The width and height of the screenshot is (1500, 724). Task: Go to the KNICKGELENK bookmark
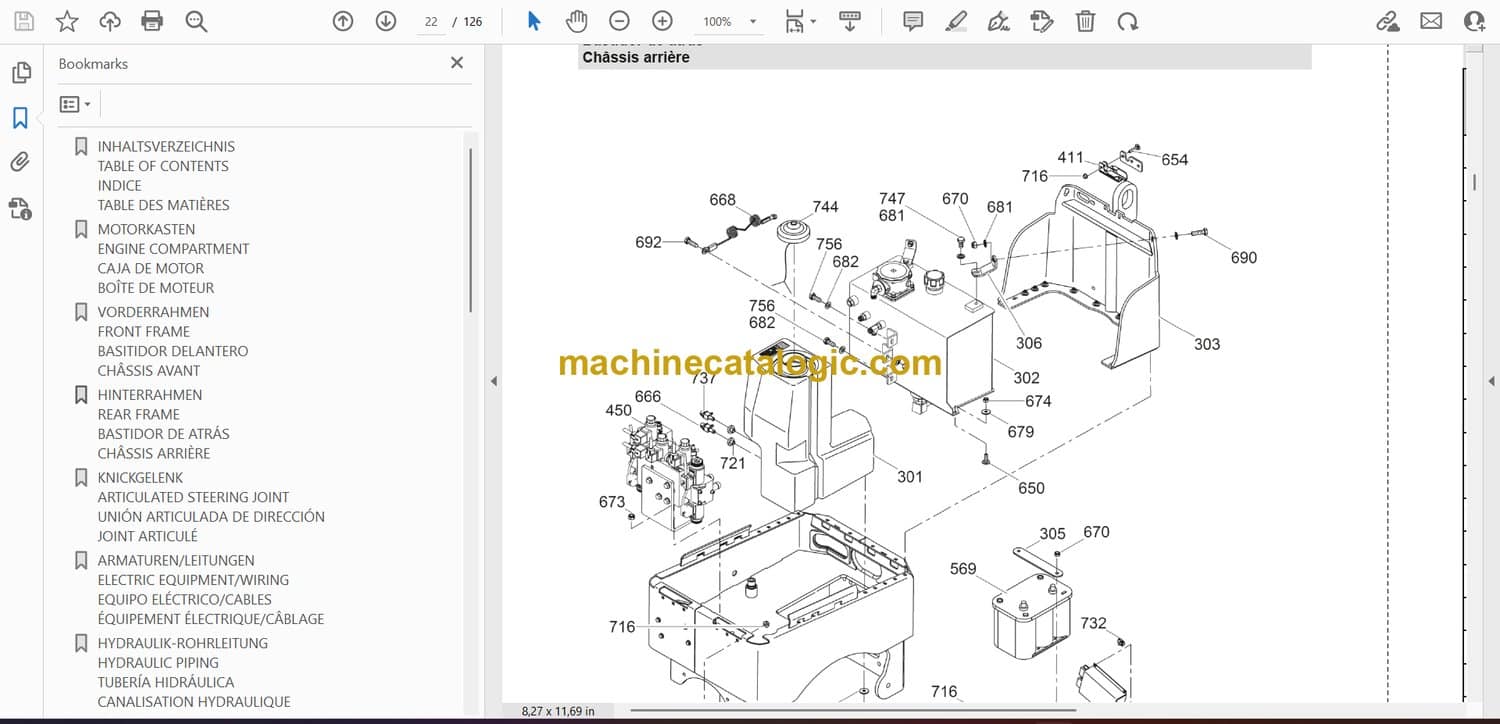coord(140,478)
